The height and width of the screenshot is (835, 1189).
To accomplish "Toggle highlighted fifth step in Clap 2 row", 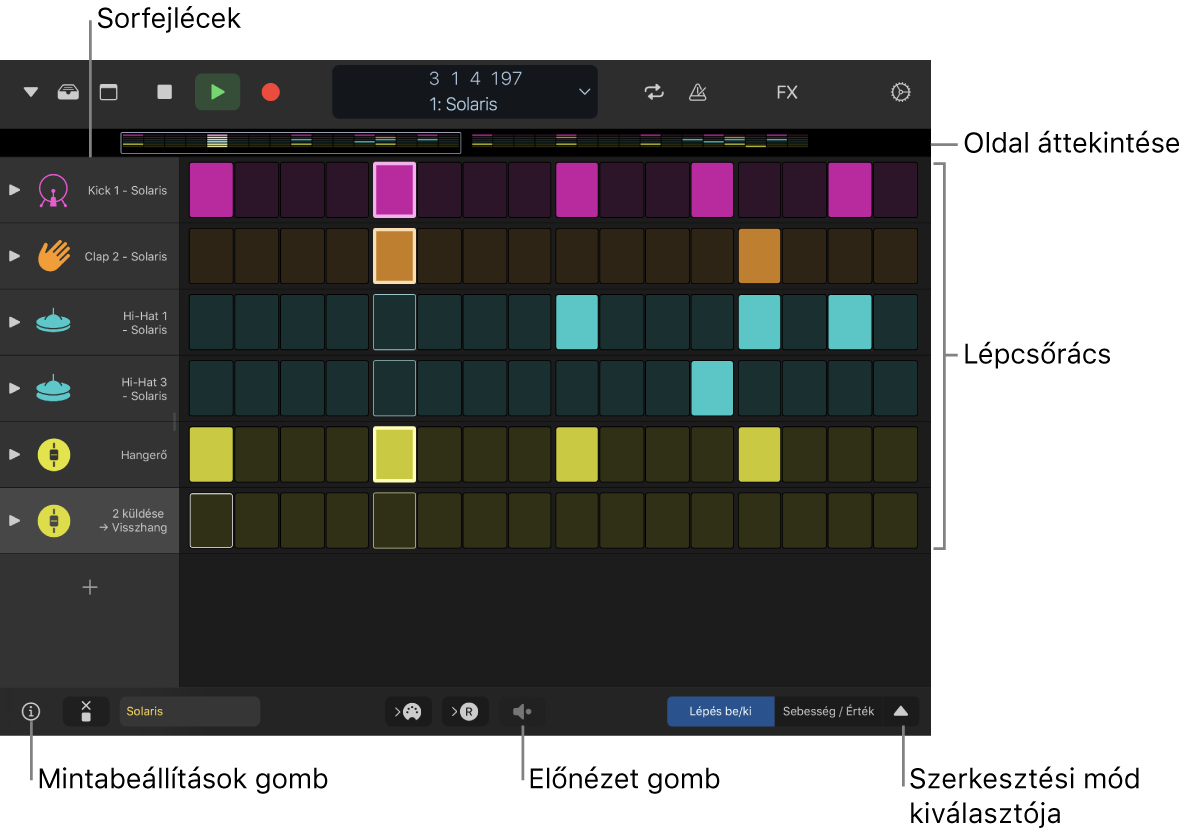I will pos(394,256).
